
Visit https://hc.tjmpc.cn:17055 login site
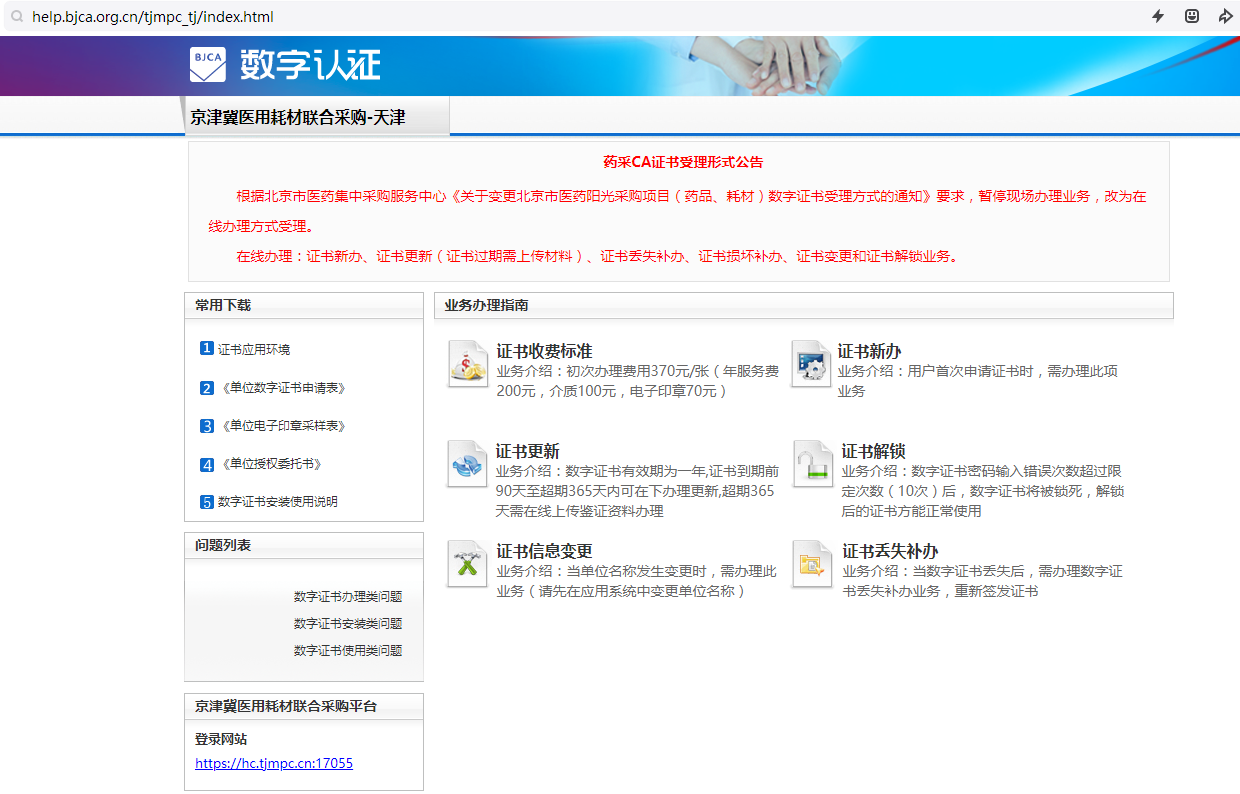click(x=274, y=764)
